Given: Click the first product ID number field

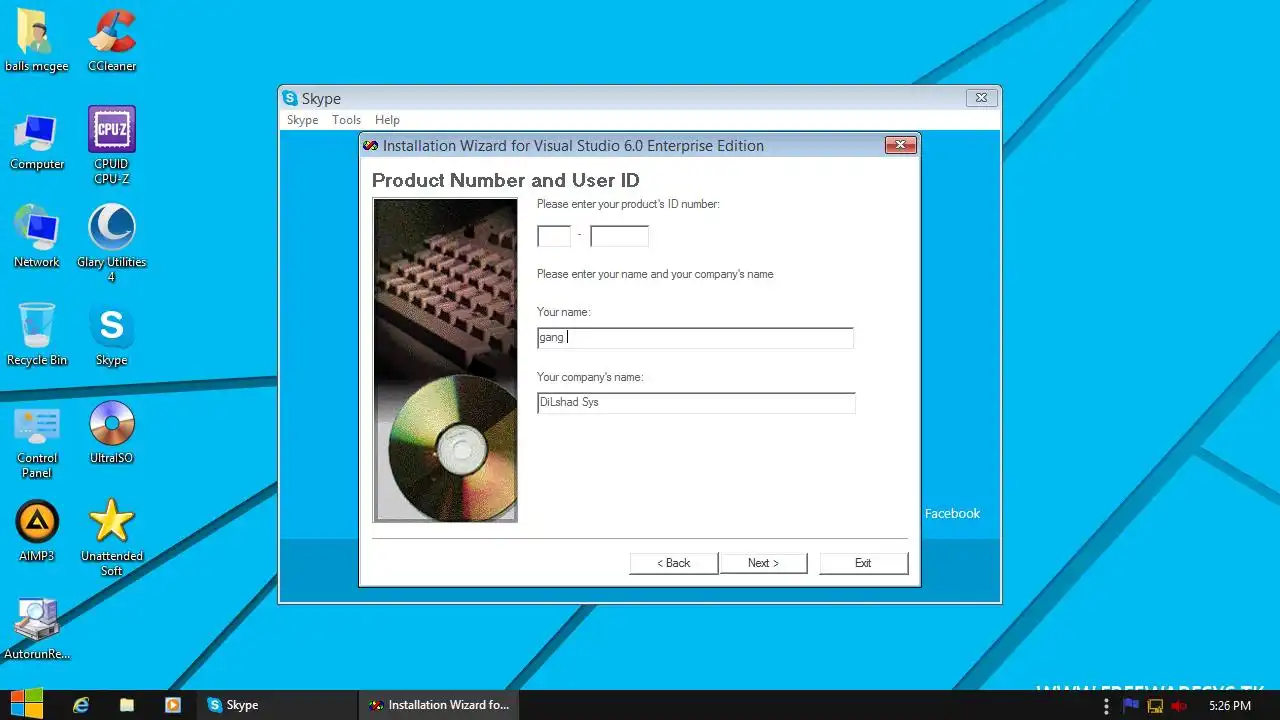Looking at the screenshot, I should (x=554, y=236).
